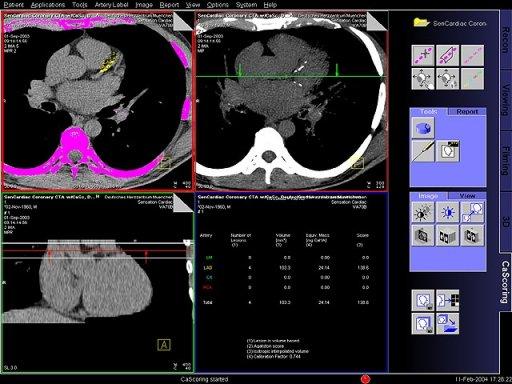Click the lower save heart series icon
512x384 pixels.
click(x=423, y=323)
